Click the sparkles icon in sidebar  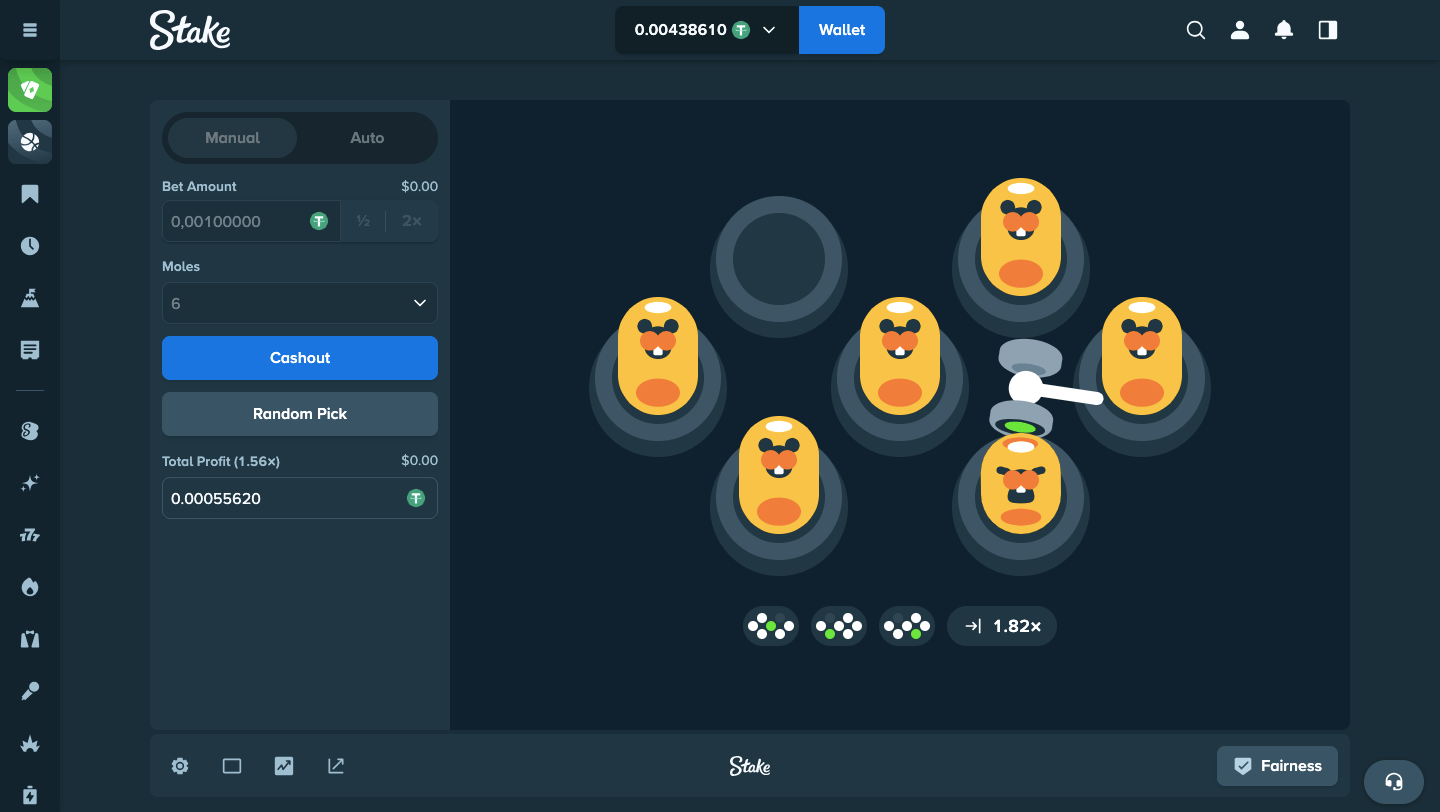(x=30, y=483)
